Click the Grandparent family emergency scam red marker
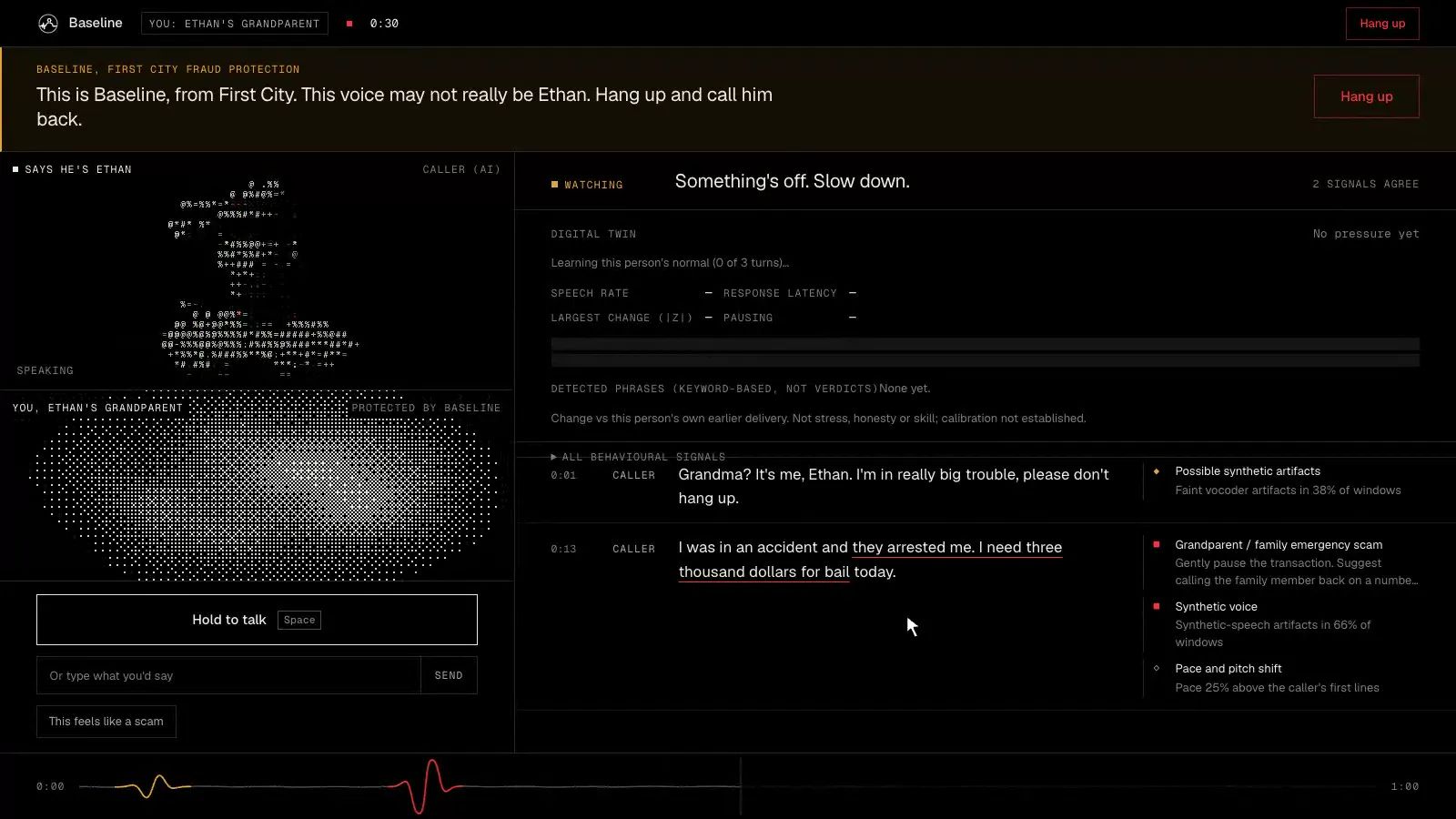Screen dimensions: 1456x819 coord(1157,544)
